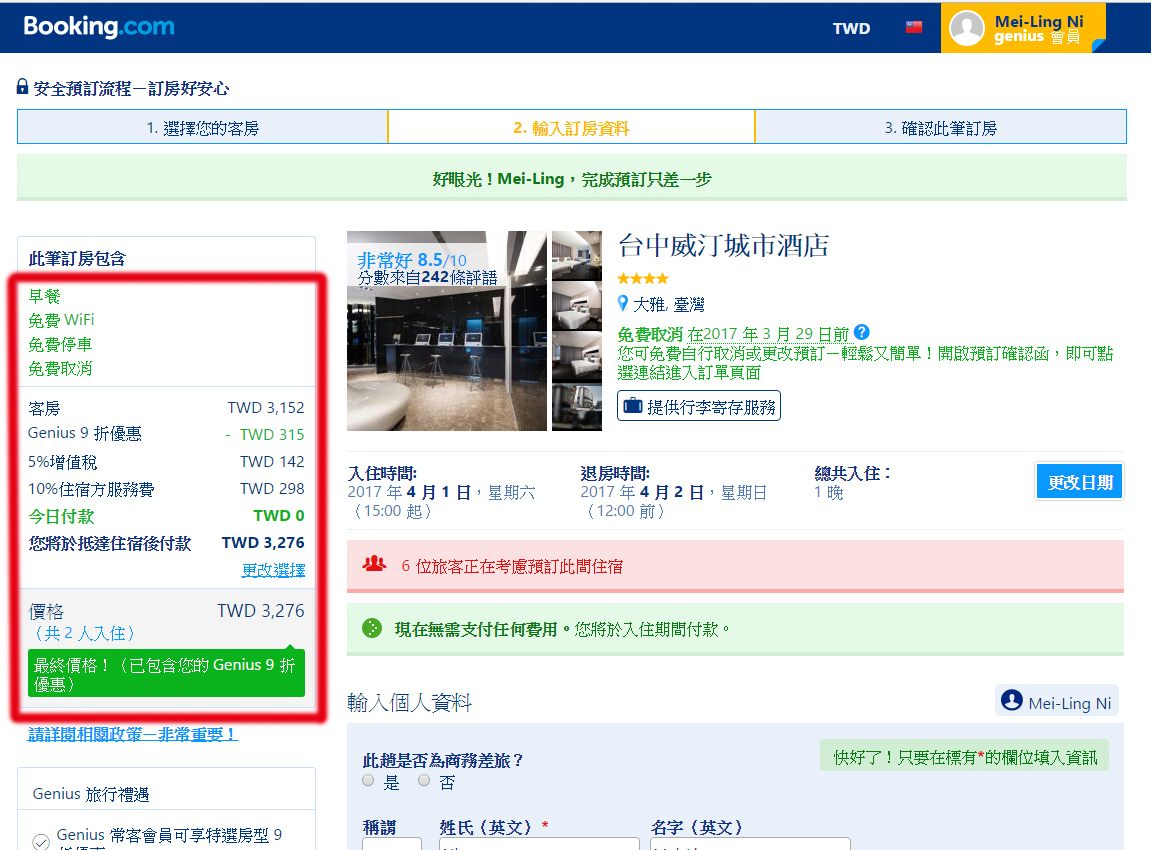Open the second small bedroom thumbnail
Image resolution: width=1151 pixels, height=850 pixels.
576,305
